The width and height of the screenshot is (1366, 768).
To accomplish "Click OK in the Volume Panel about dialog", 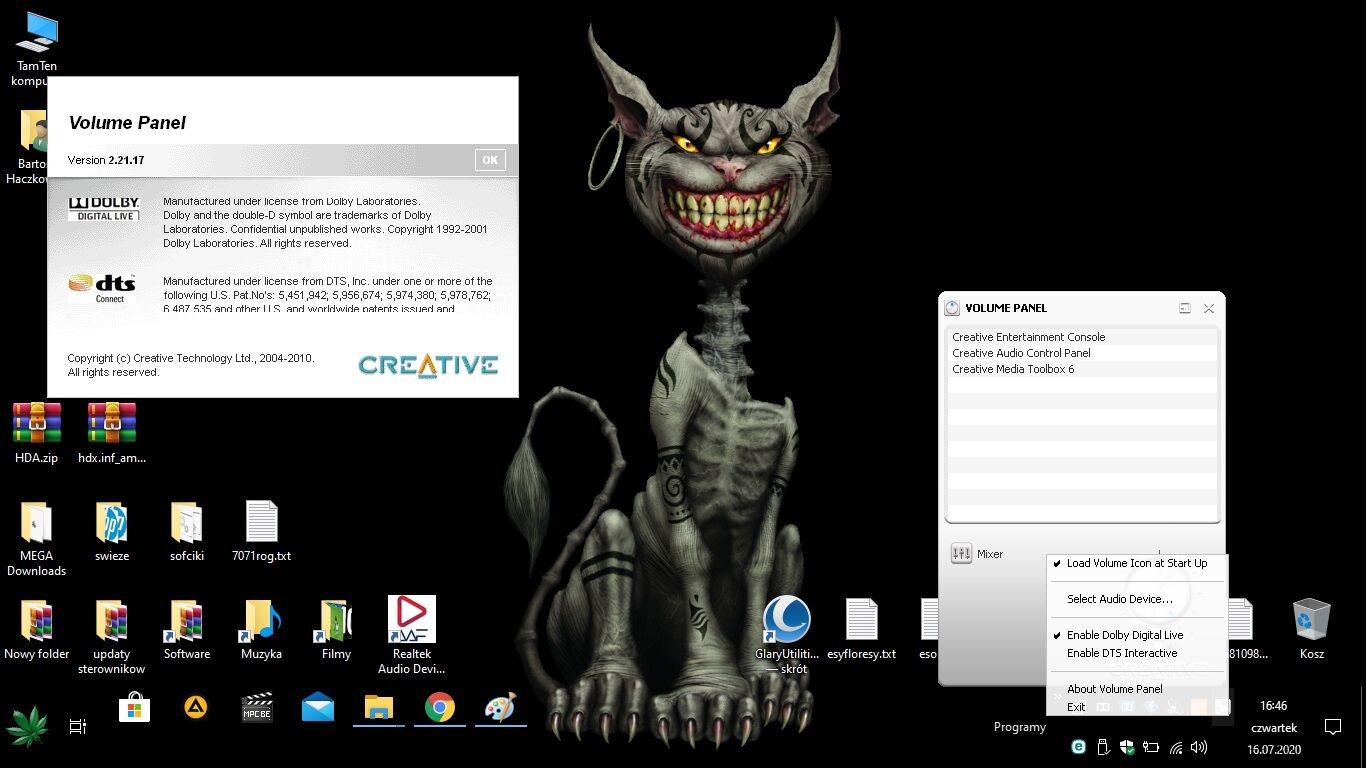I will pyautogui.click(x=490, y=160).
